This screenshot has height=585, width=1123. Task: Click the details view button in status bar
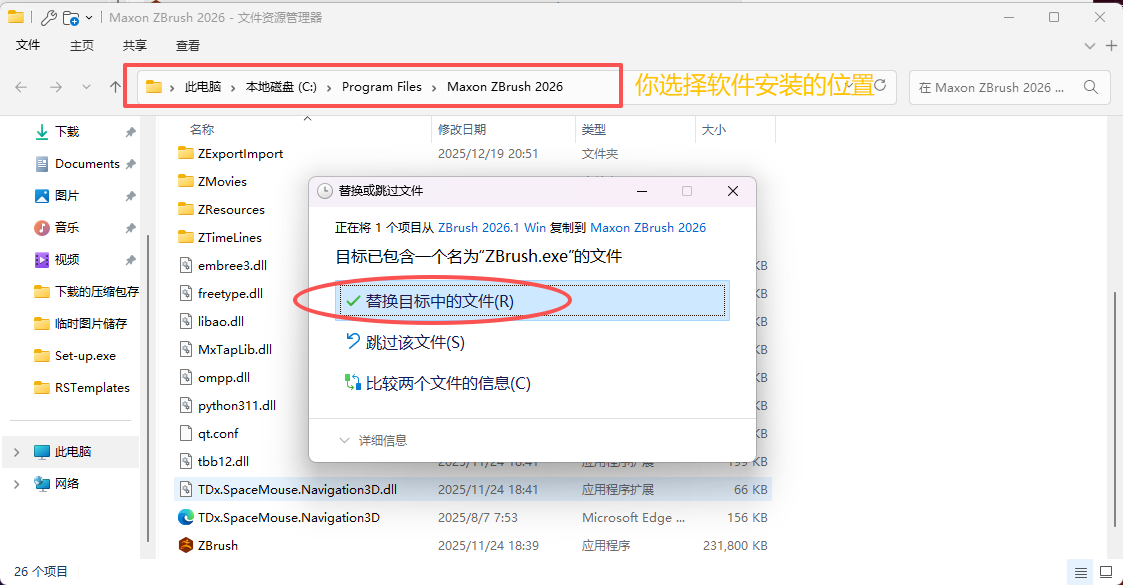[1081, 572]
